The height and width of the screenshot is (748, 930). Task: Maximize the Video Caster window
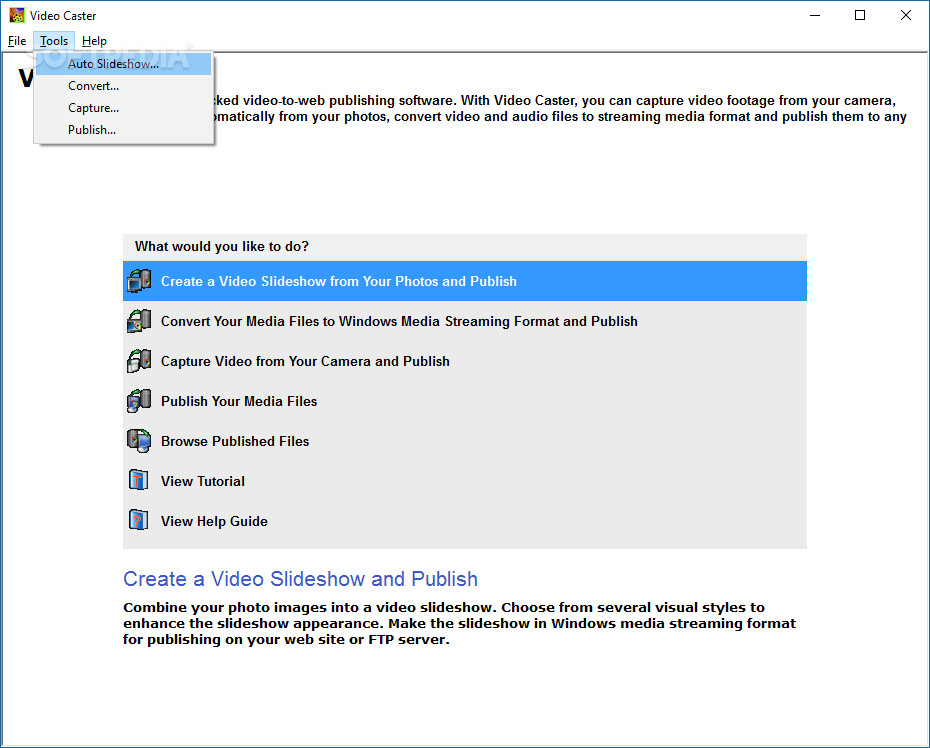(x=860, y=15)
